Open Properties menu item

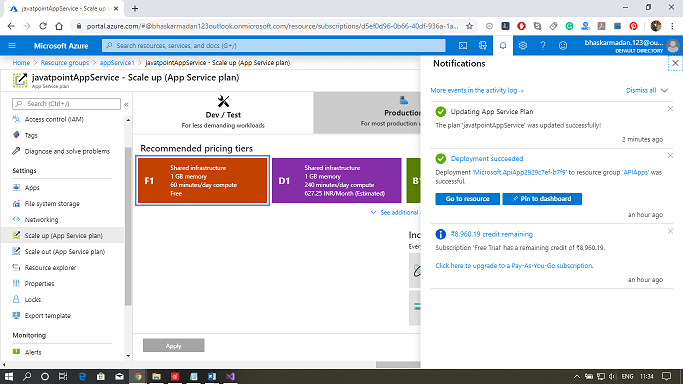pyautogui.click(x=39, y=283)
